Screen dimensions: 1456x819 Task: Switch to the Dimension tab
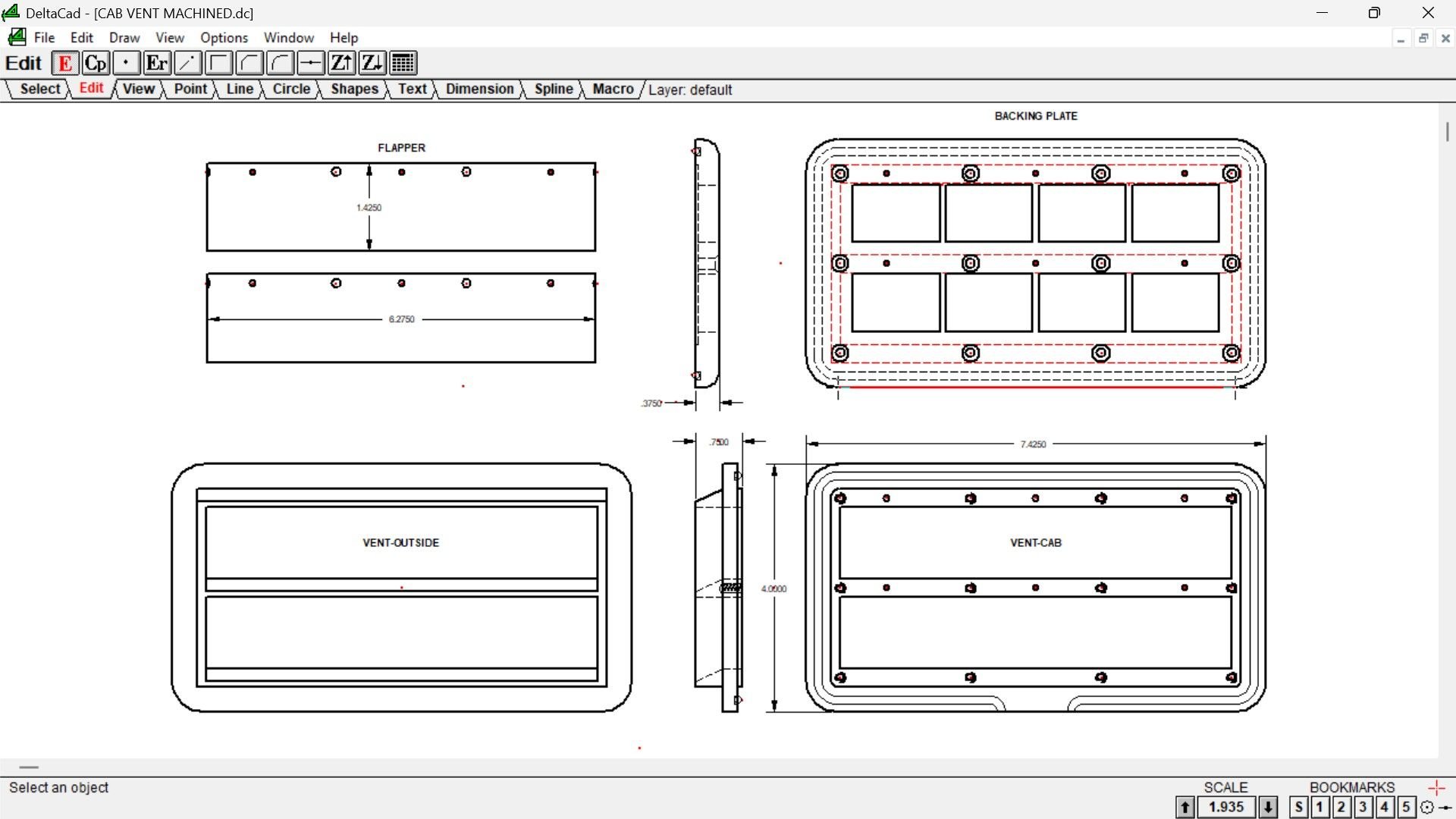(479, 89)
